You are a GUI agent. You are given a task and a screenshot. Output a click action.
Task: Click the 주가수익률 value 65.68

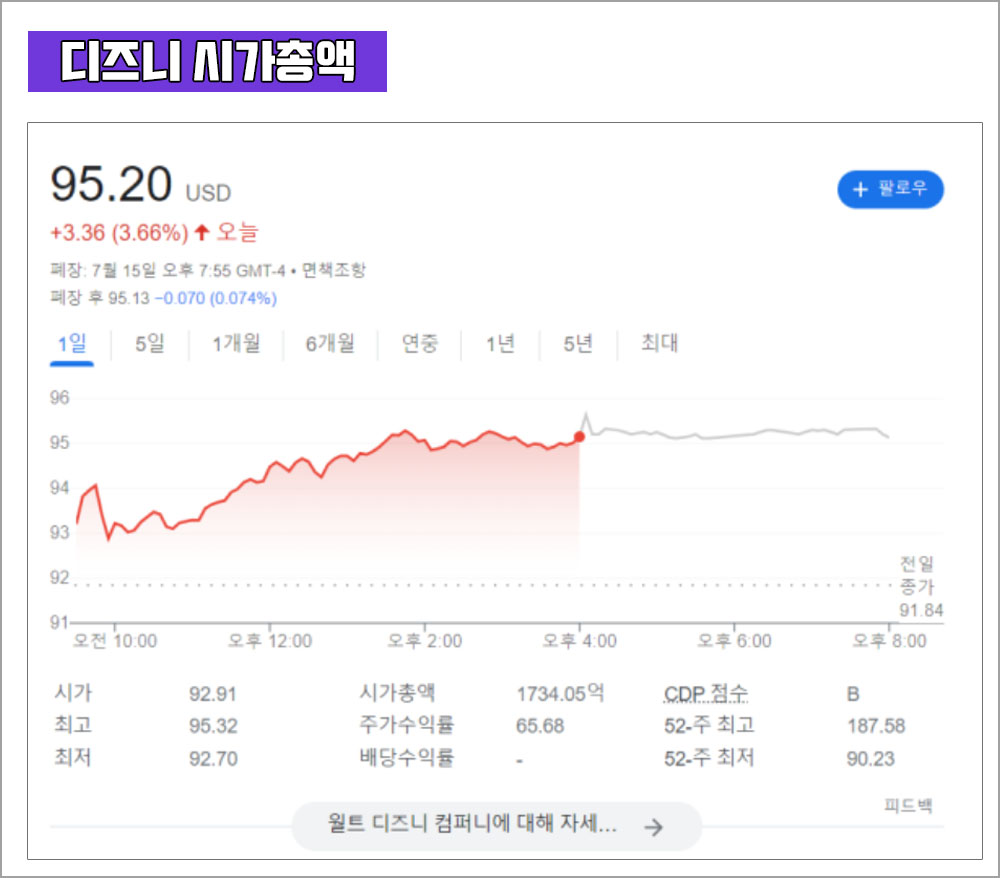click(x=540, y=726)
